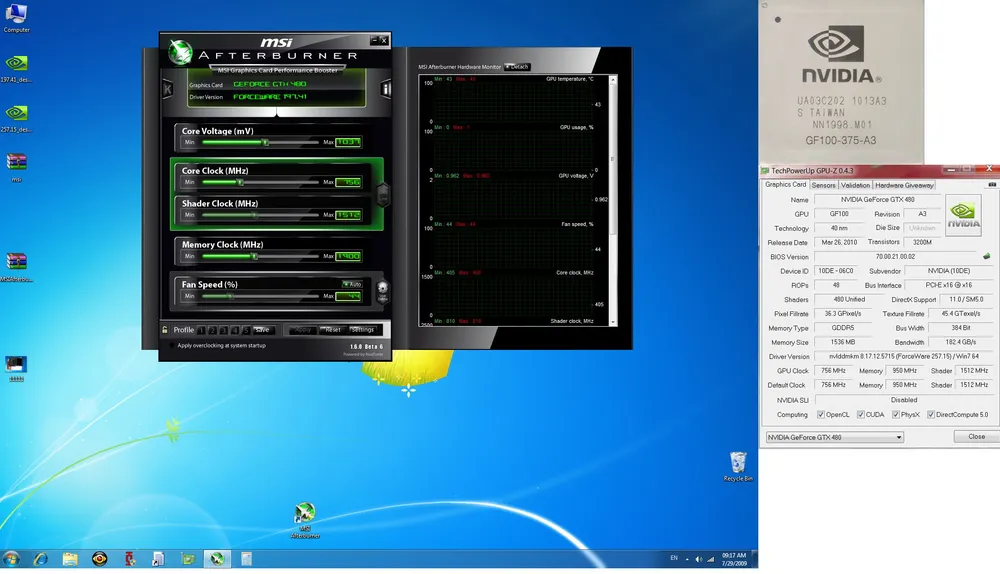Click the Kombustor "K" side button
The image size is (1000, 574).
click(x=167, y=89)
